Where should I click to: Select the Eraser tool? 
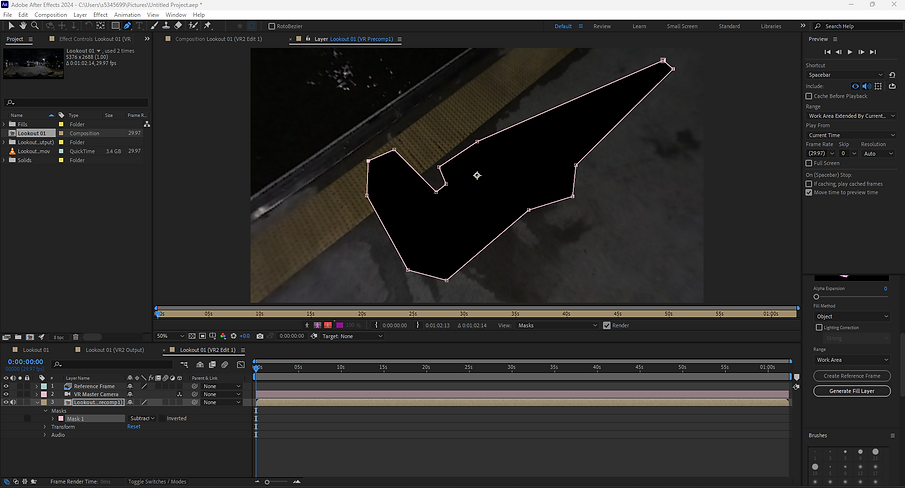tap(178, 25)
